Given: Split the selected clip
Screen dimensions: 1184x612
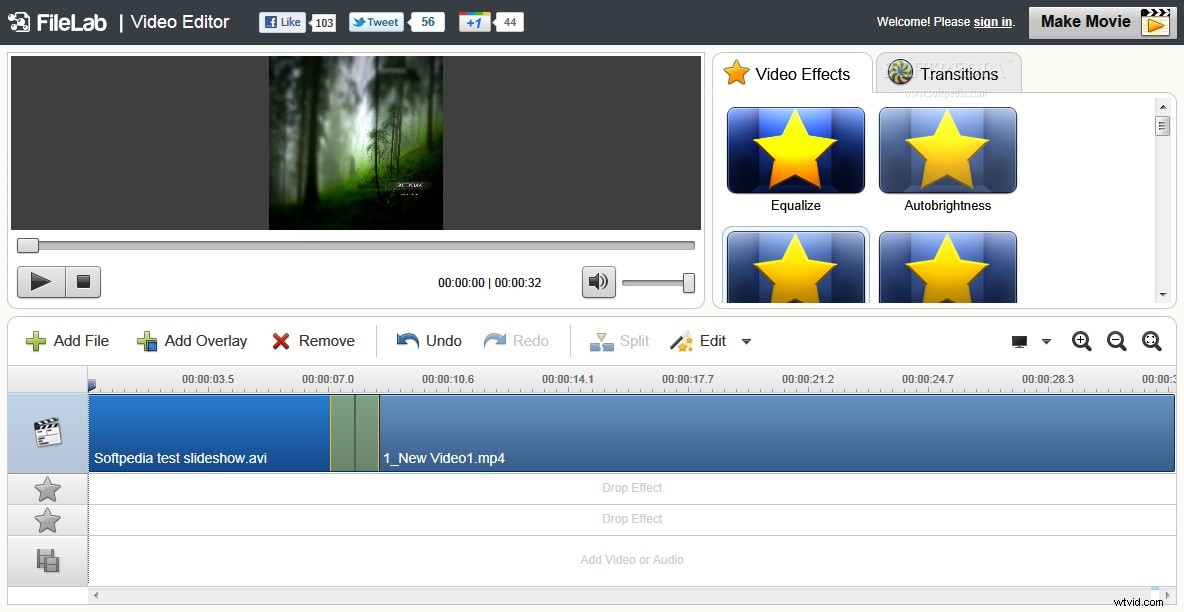Looking at the screenshot, I should point(618,341).
